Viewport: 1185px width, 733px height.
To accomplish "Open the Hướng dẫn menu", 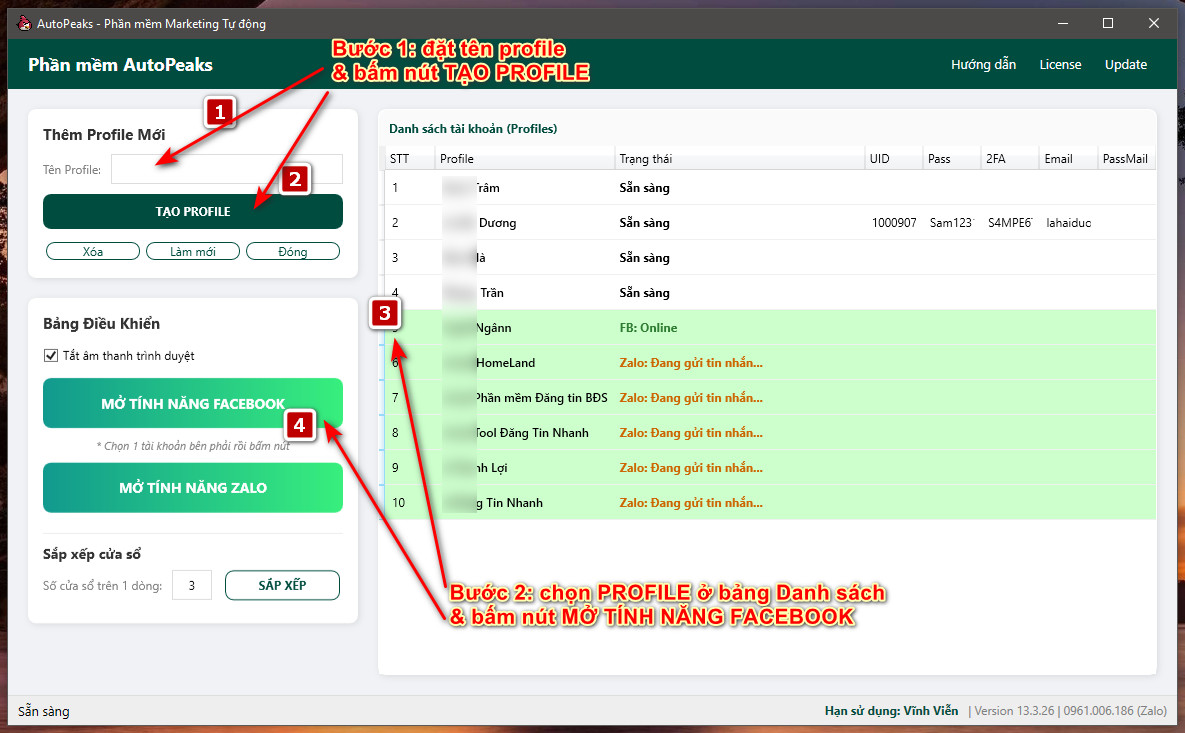I will click(983, 65).
